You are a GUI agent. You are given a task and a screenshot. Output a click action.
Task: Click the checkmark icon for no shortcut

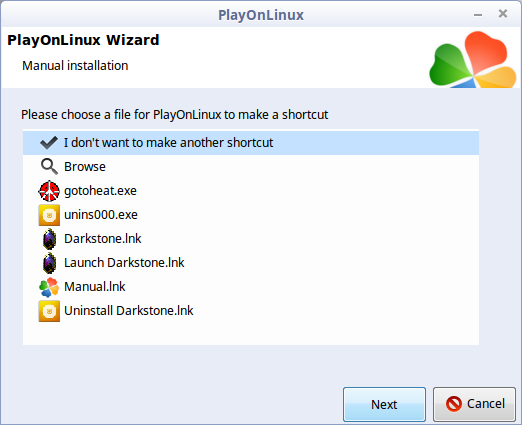tap(49, 143)
